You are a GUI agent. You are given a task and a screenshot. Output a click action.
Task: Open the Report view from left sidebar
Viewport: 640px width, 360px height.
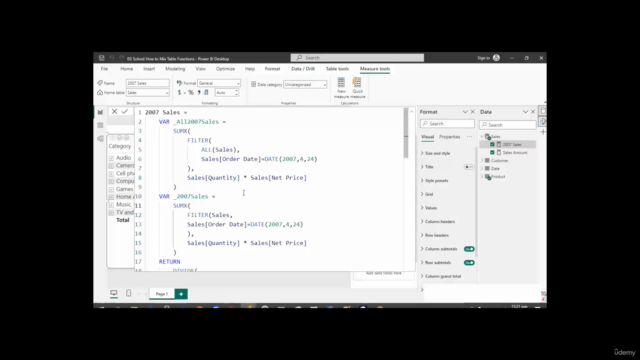coord(100,112)
